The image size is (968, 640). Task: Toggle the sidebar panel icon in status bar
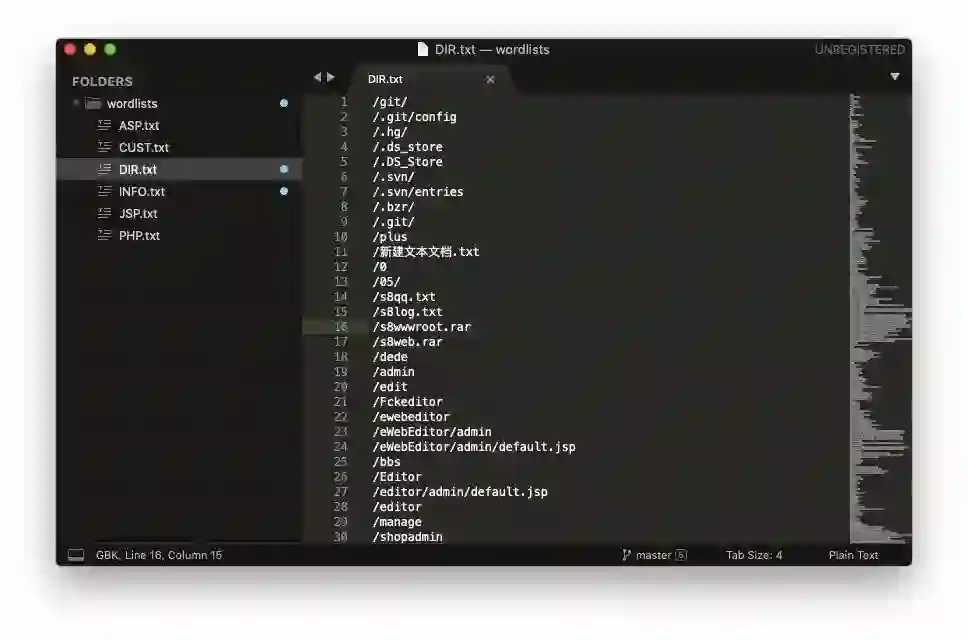76,555
